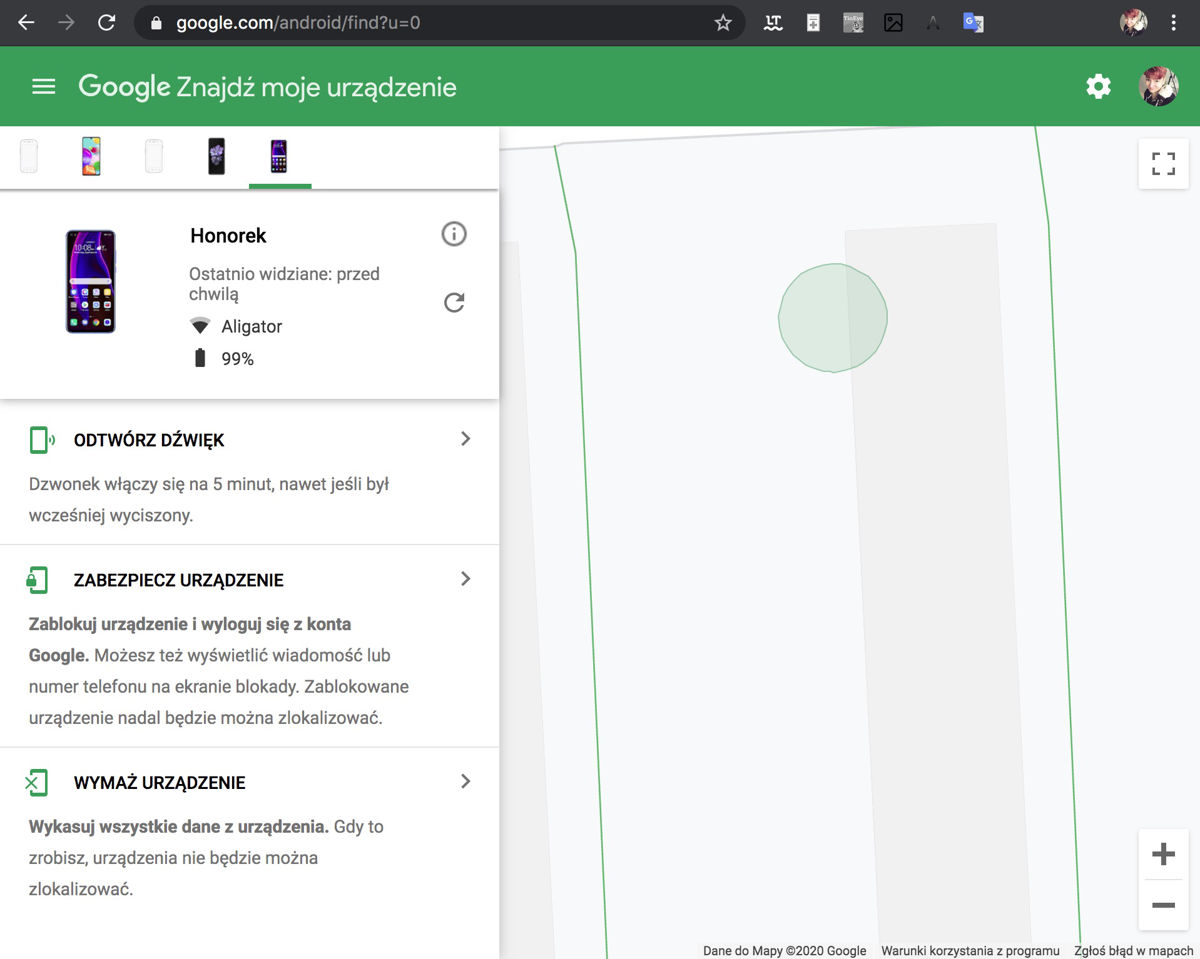Expand the ODTWÓRZ DŹWIĘK chevron
Viewport: 1200px width, 959px height.
465,439
